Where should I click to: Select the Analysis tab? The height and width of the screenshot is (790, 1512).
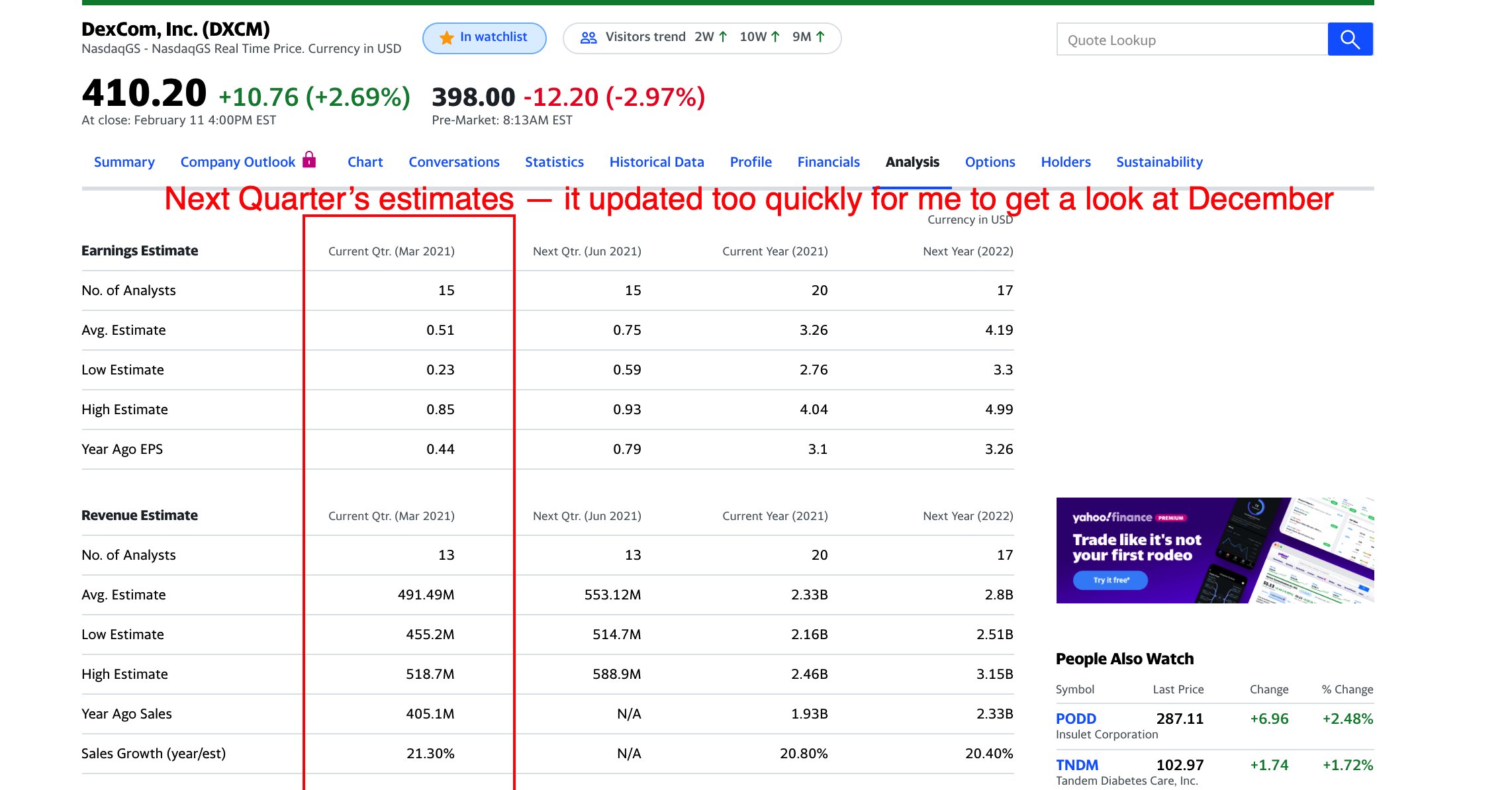pos(912,162)
